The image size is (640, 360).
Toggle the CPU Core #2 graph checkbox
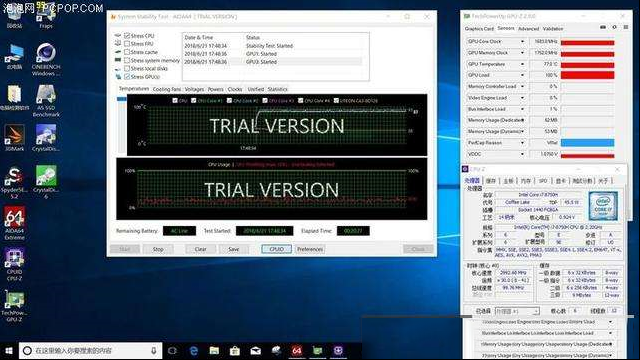coord(229,100)
